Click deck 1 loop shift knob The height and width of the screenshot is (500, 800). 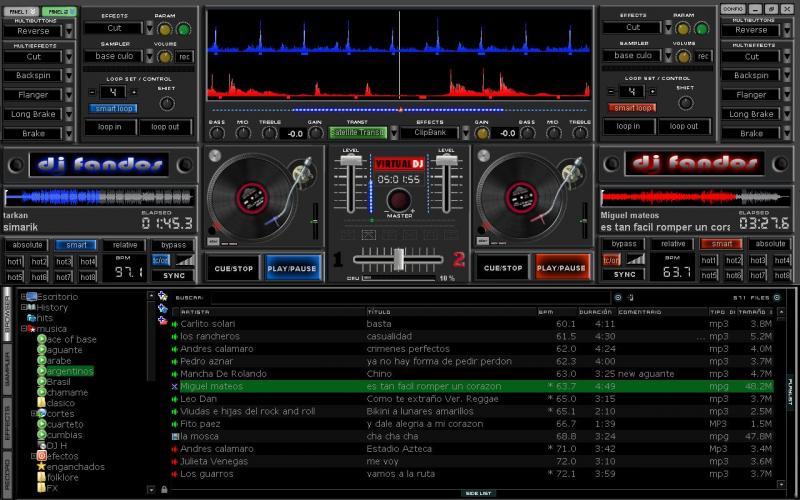(167, 104)
